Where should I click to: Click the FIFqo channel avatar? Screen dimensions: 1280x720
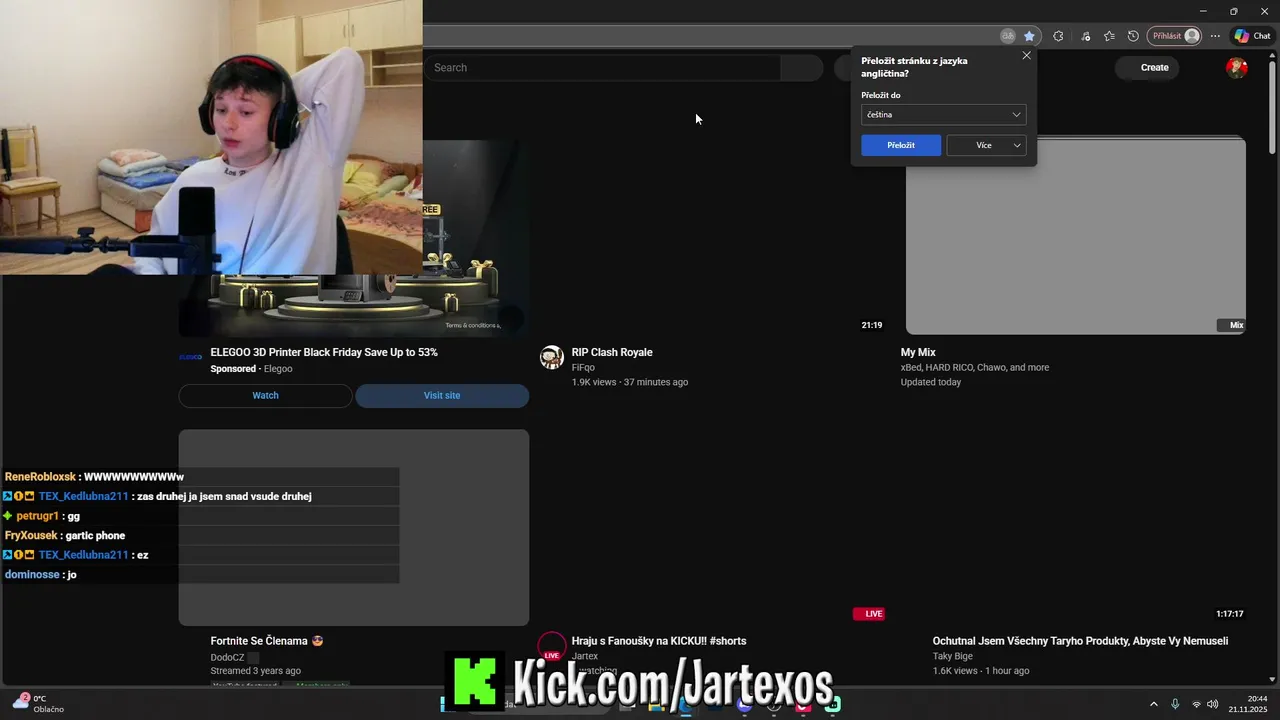(552, 357)
